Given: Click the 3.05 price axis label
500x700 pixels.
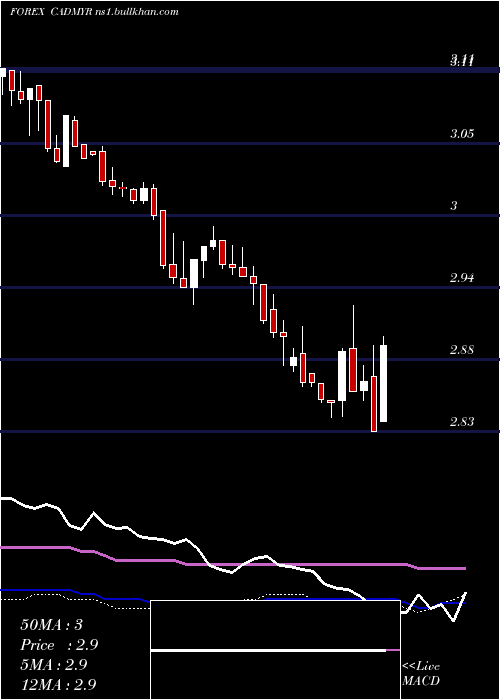Looking at the screenshot, I should tap(462, 133).
